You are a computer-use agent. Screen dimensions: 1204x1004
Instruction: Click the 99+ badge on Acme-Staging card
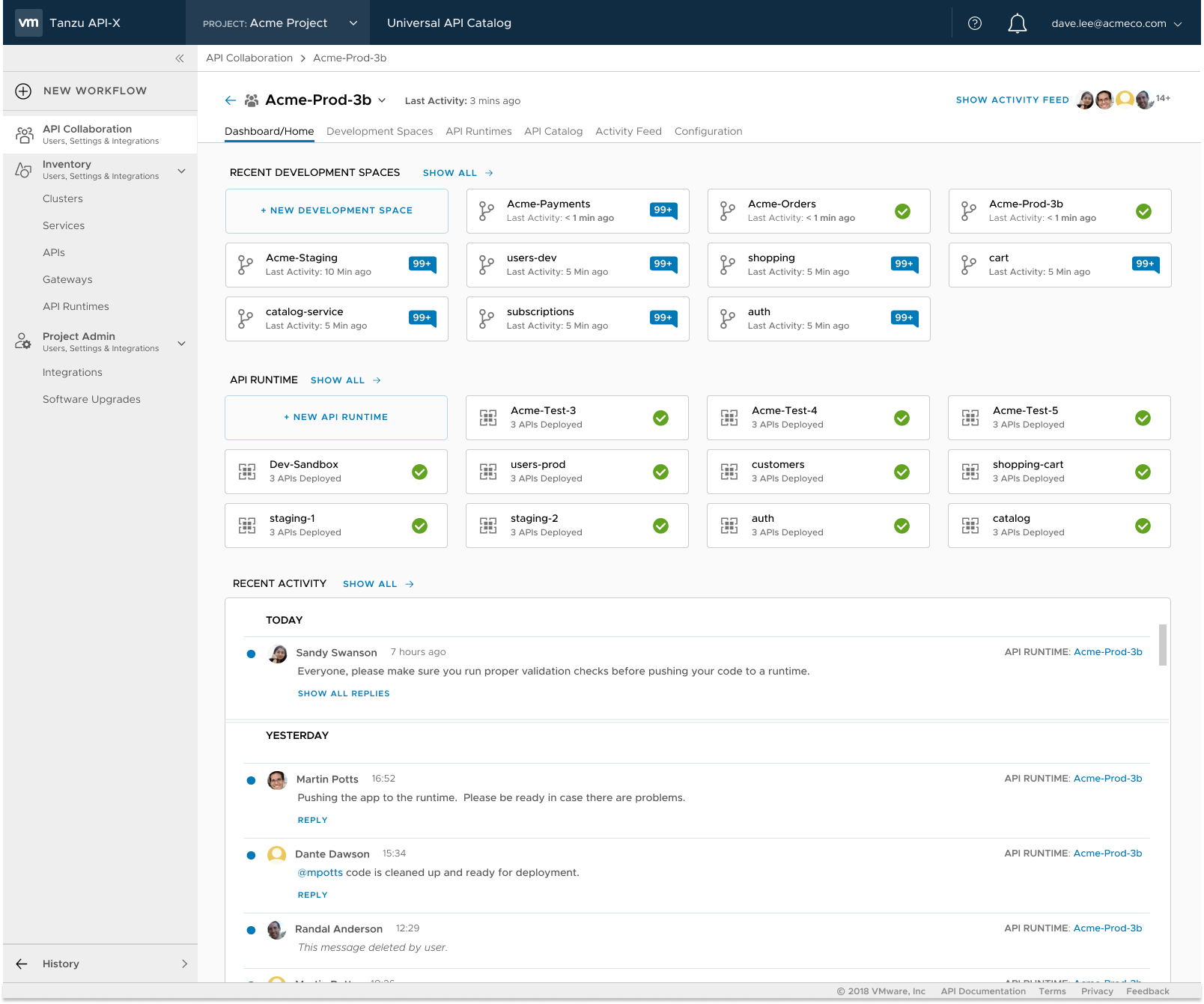[x=422, y=264]
